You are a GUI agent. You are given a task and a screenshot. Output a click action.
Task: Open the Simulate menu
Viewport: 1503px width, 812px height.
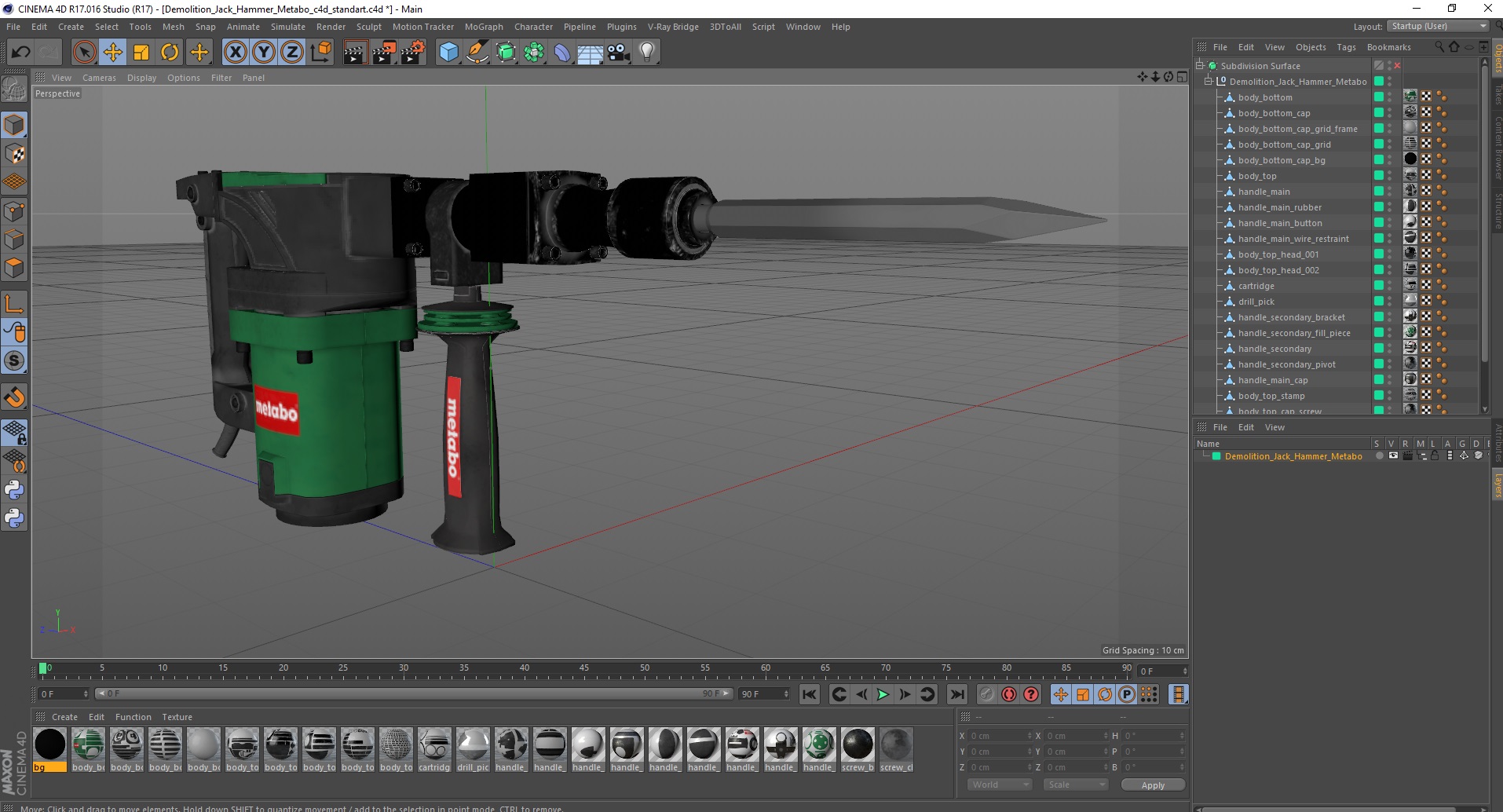click(x=288, y=27)
